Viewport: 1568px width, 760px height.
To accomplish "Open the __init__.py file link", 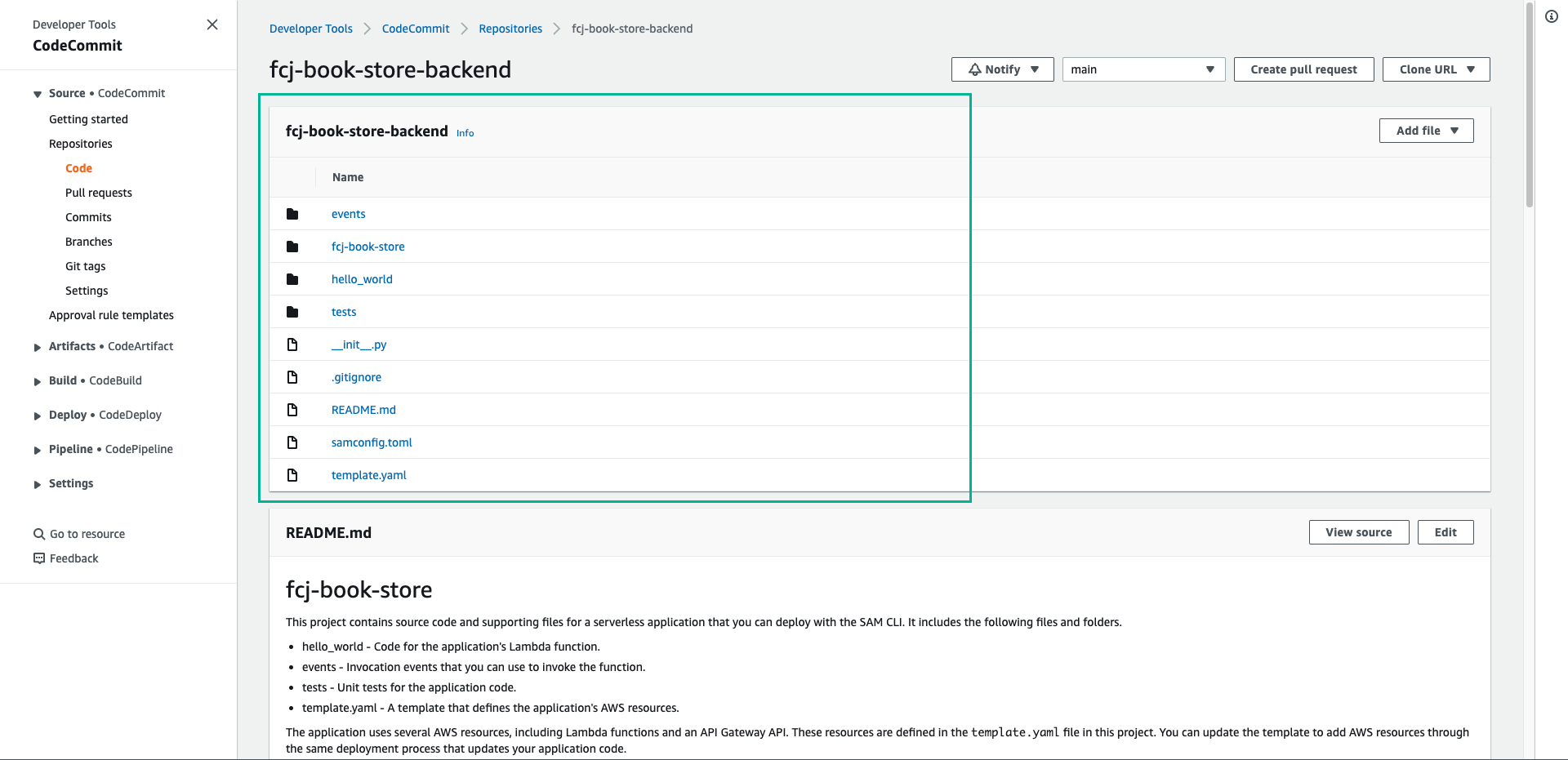I will (359, 344).
